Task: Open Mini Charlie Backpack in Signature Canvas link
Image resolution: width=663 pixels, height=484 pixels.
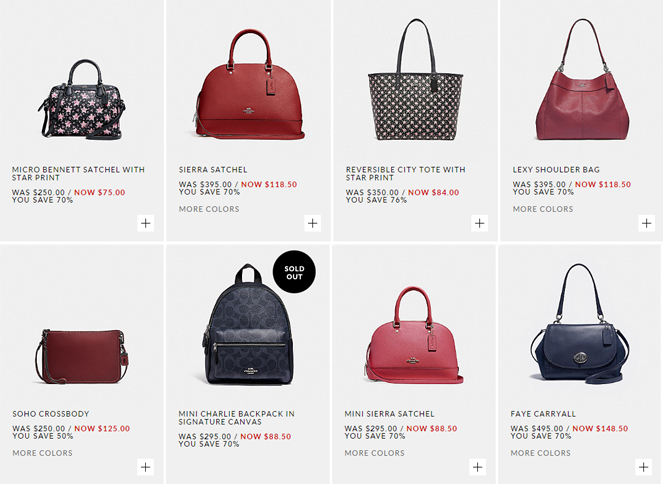Action: tap(236, 418)
